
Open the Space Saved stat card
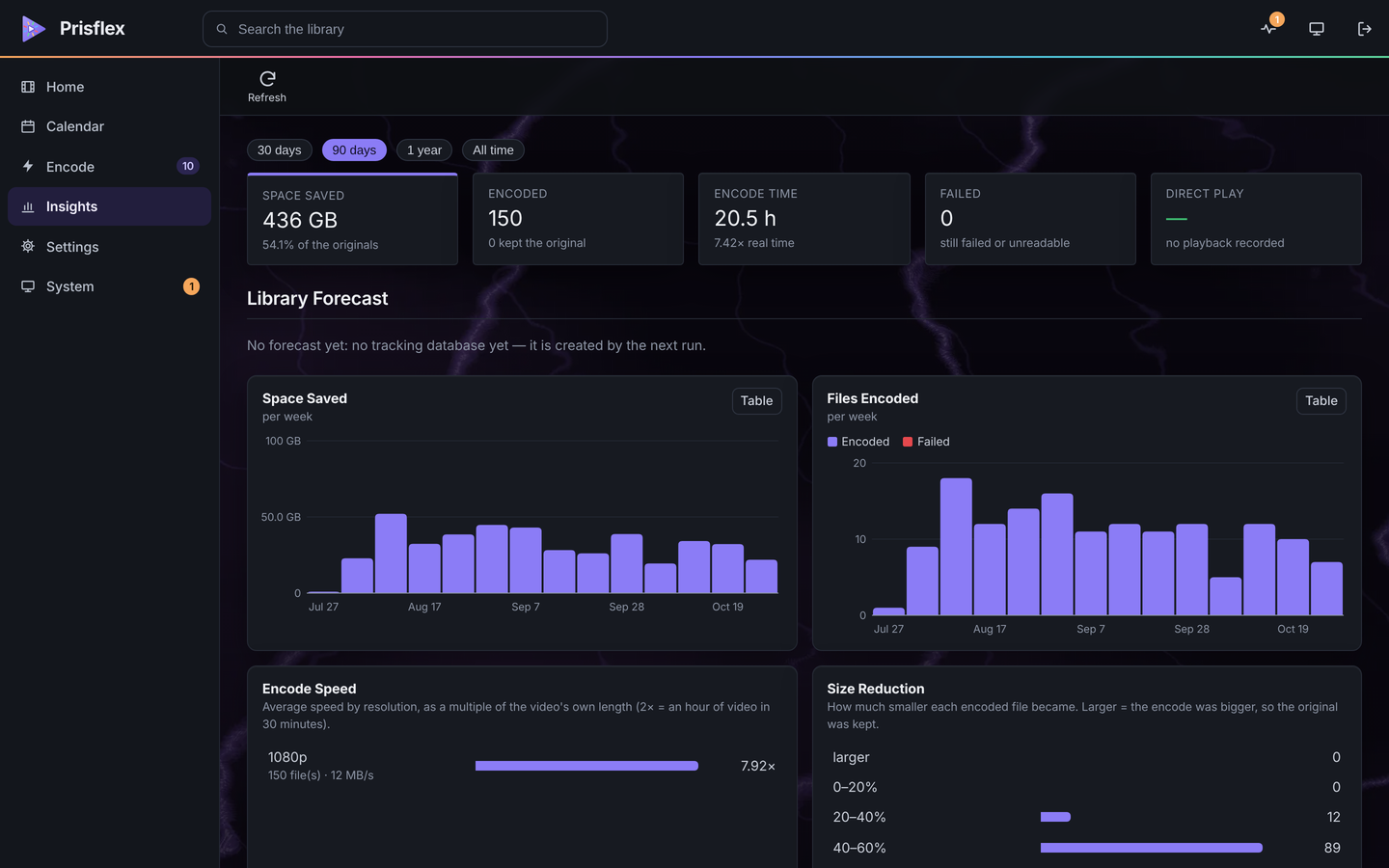pyautogui.click(x=352, y=219)
